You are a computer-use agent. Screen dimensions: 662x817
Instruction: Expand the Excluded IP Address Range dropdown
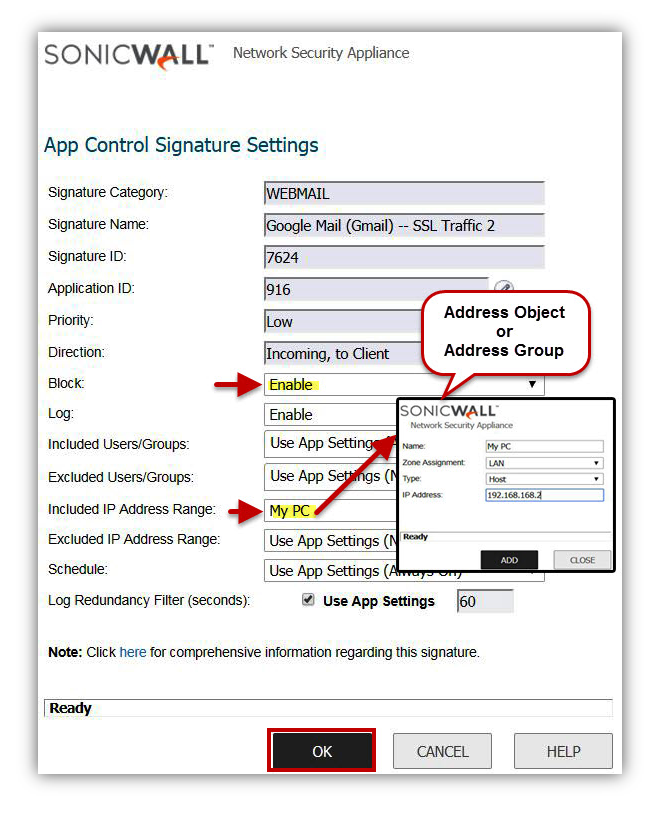[330, 541]
